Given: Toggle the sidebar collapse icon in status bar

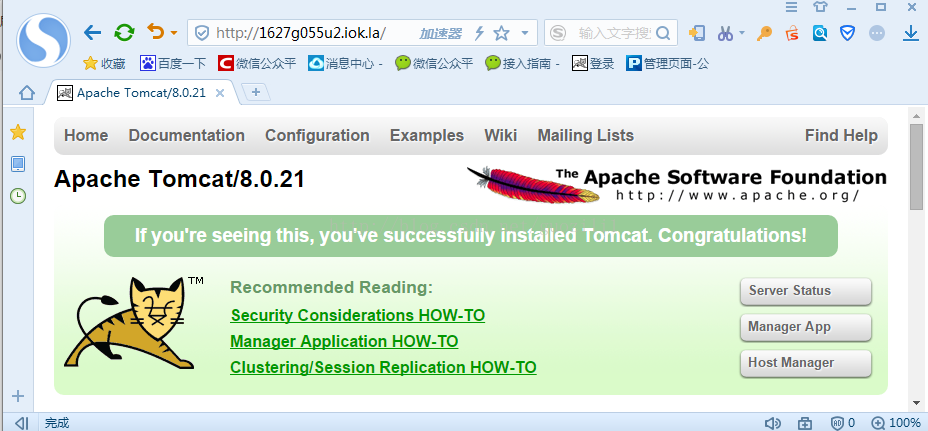Looking at the screenshot, I should (x=21, y=423).
